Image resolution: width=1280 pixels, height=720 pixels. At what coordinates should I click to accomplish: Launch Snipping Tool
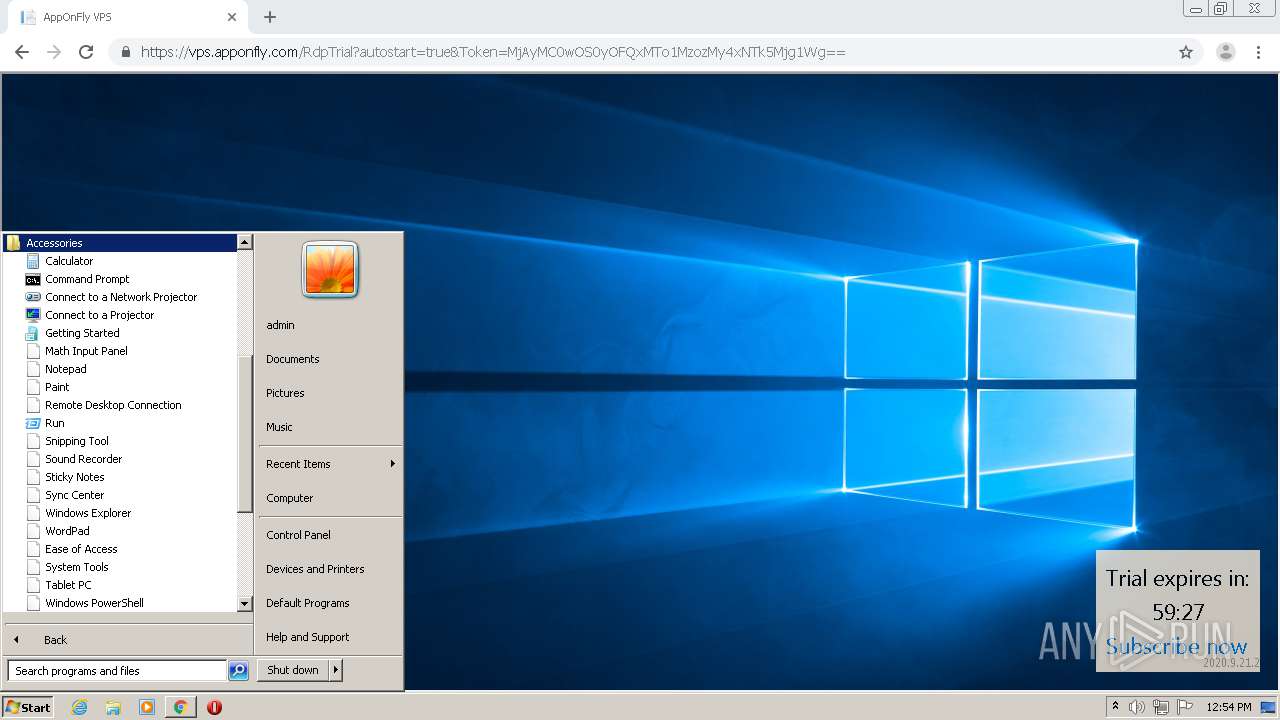pos(77,441)
